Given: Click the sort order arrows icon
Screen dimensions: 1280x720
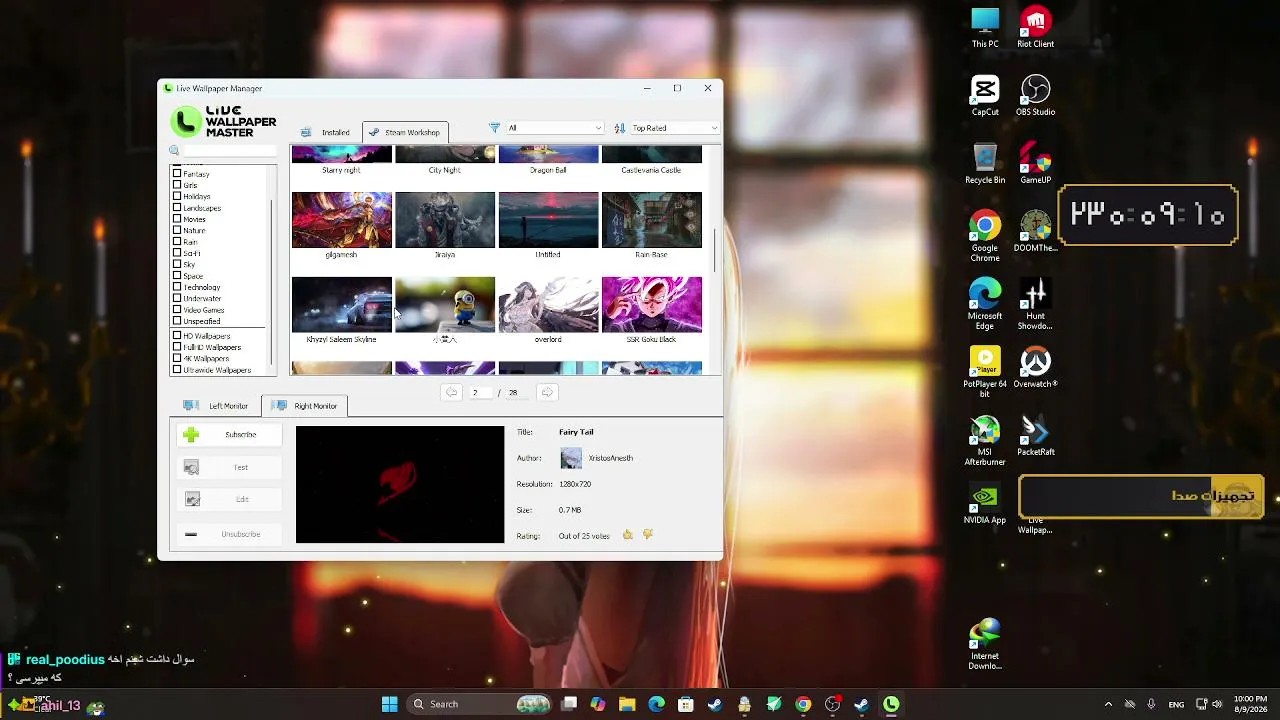Looking at the screenshot, I should click(x=620, y=128).
